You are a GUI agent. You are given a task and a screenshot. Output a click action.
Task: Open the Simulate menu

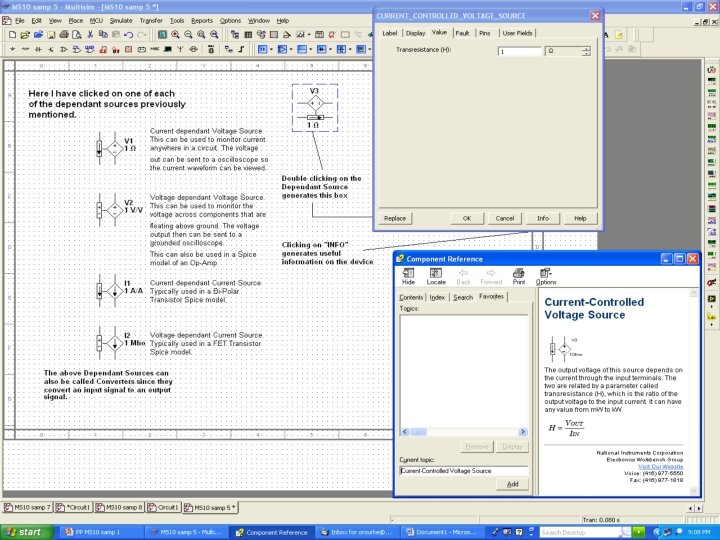coord(121,21)
